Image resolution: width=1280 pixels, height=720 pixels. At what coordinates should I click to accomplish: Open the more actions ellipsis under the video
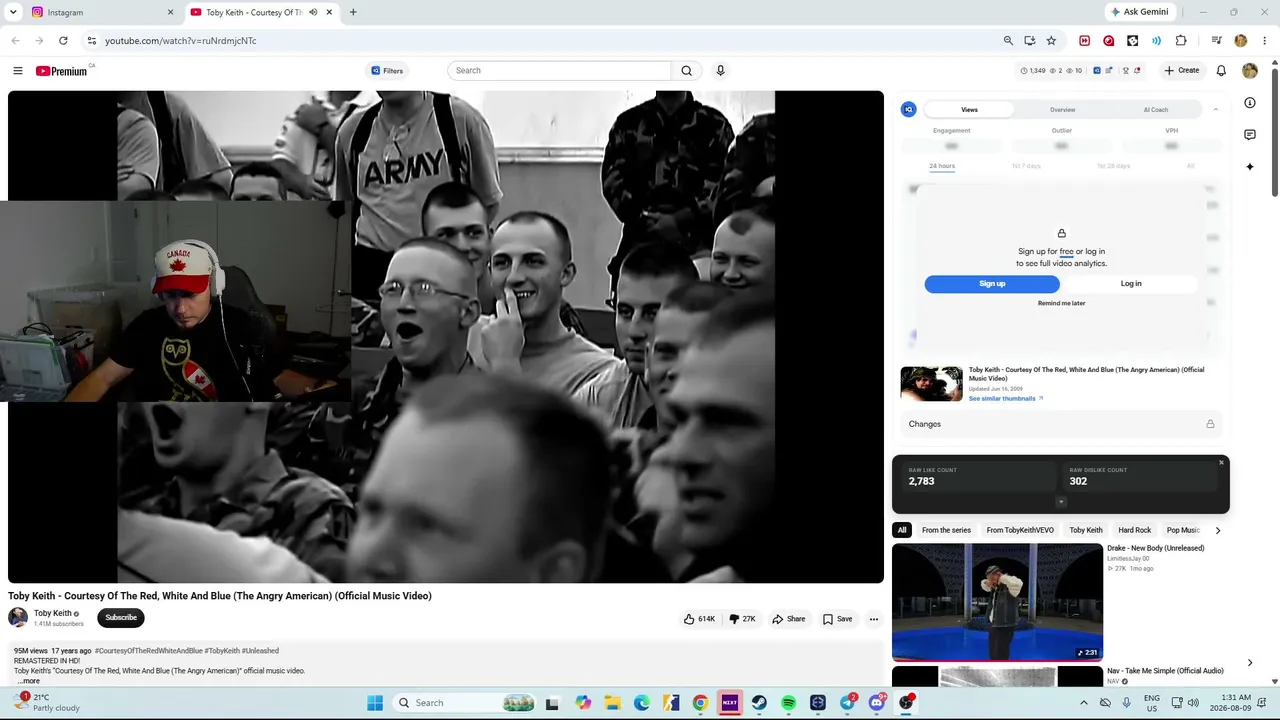coord(874,619)
